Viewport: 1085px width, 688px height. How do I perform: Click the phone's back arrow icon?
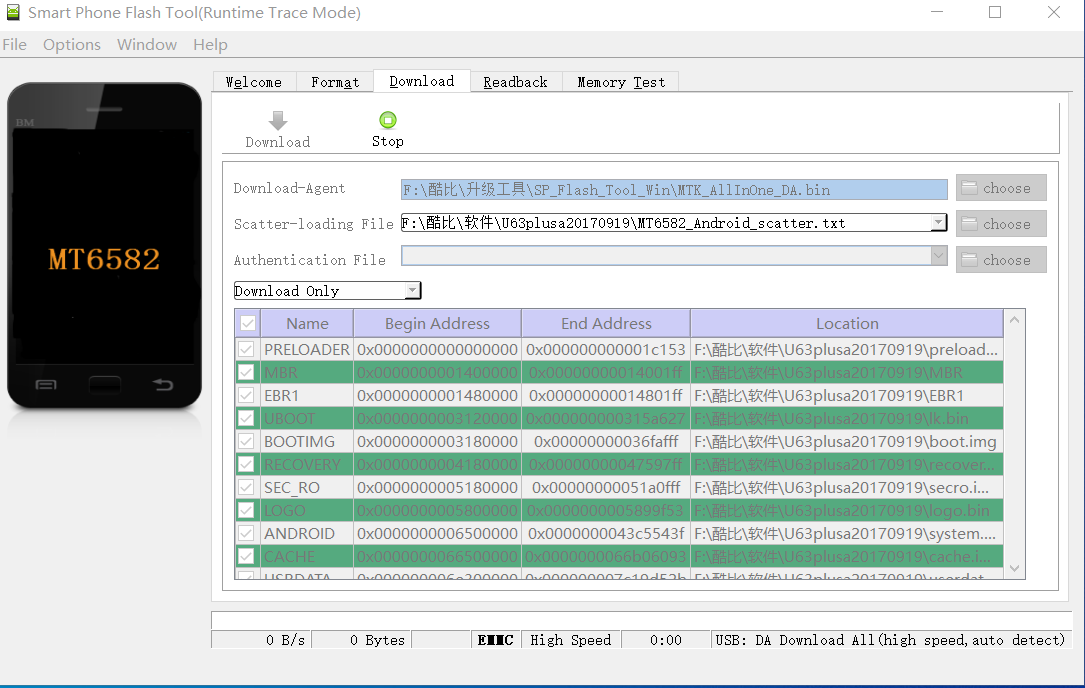[162, 385]
